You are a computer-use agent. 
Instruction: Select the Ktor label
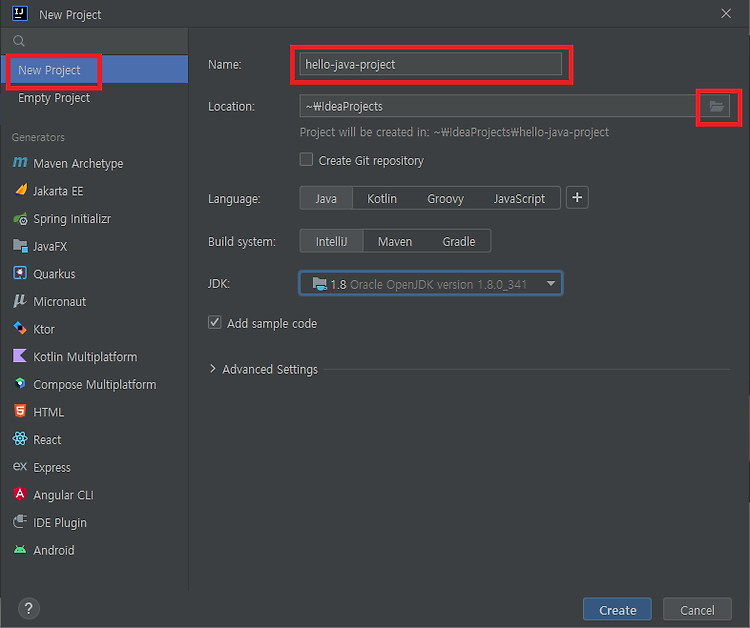point(44,329)
